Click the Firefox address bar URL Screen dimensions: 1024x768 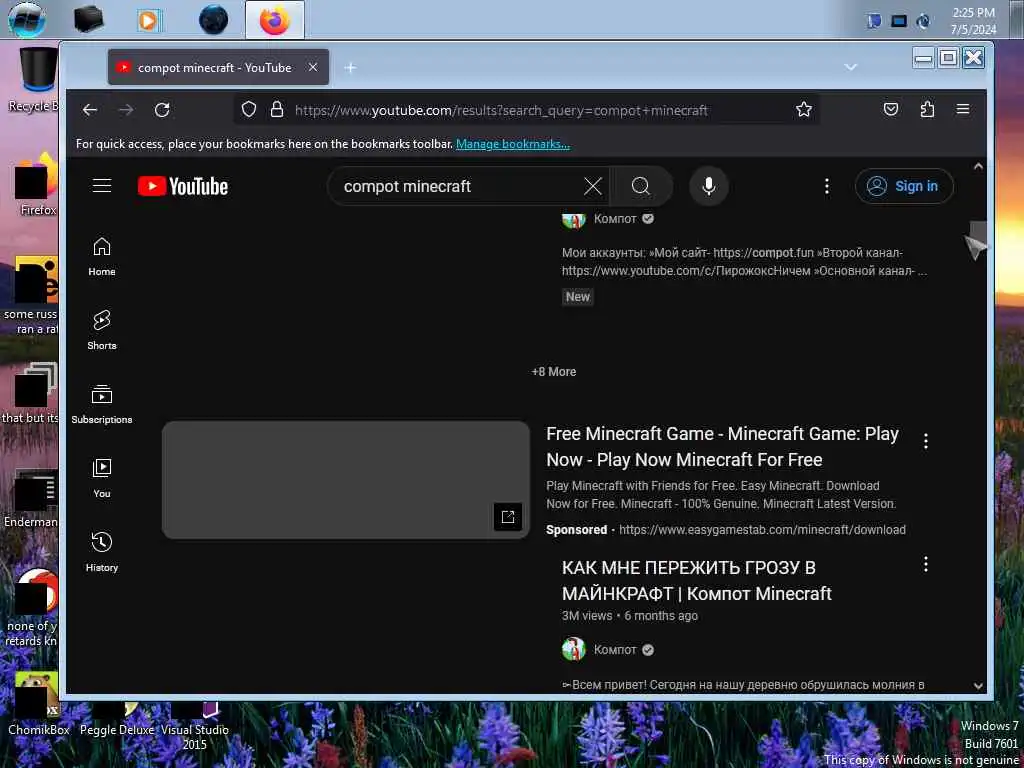(x=501, y=110)
